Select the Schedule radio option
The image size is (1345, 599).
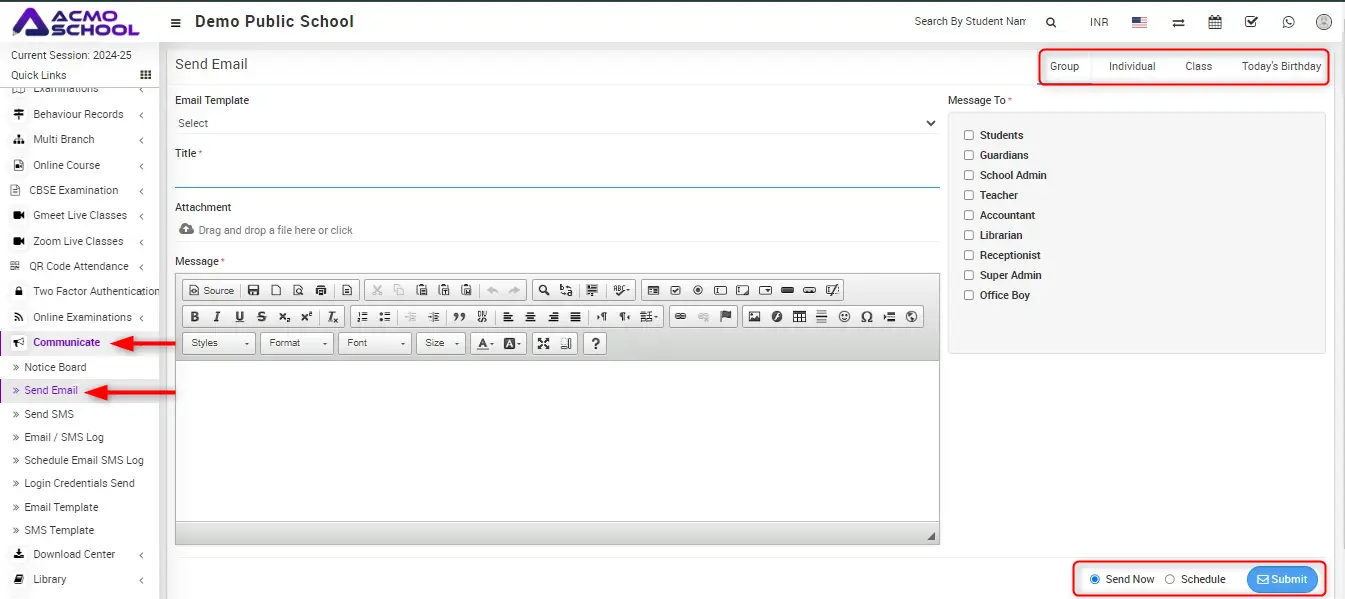(1170, 579)
